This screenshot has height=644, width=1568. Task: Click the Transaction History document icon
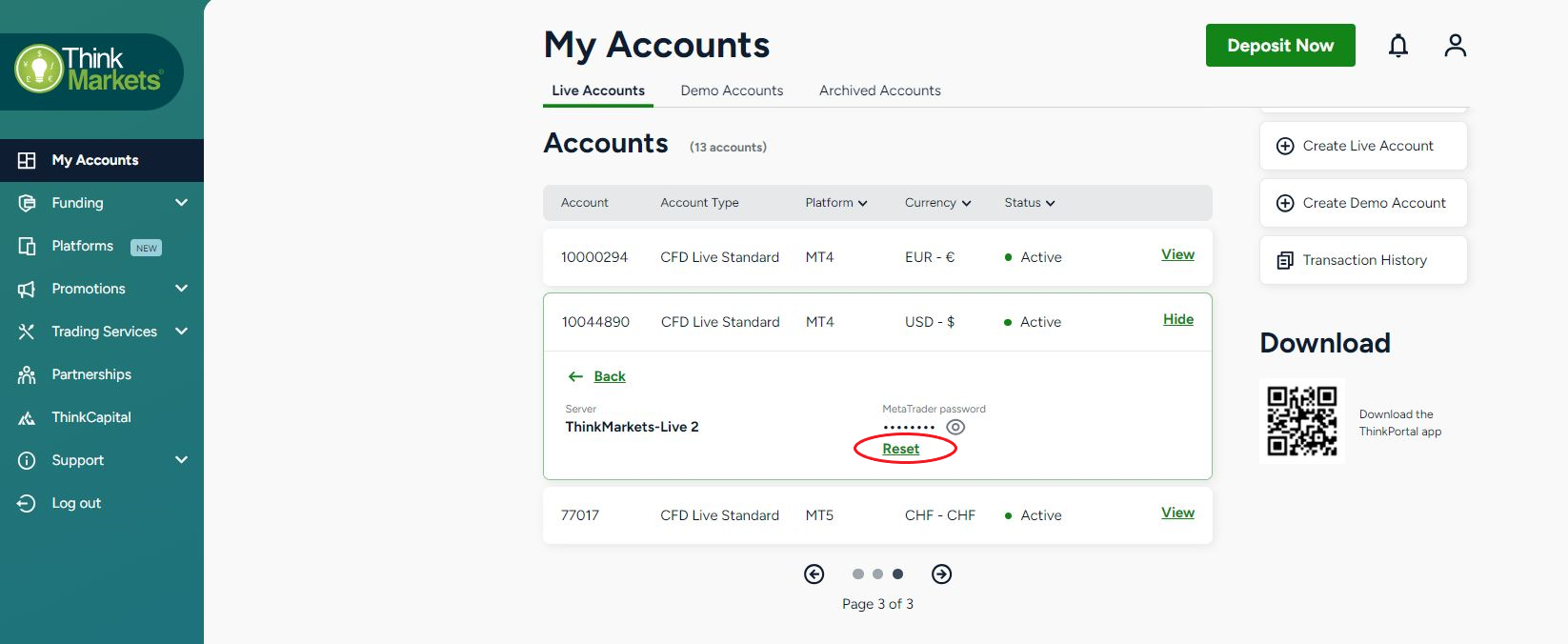point(1285,260)
